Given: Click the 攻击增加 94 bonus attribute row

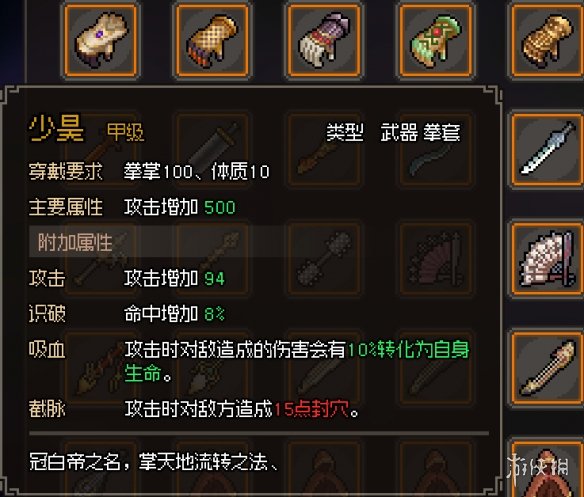Looking at the screenshot, I should click(127, 278).
